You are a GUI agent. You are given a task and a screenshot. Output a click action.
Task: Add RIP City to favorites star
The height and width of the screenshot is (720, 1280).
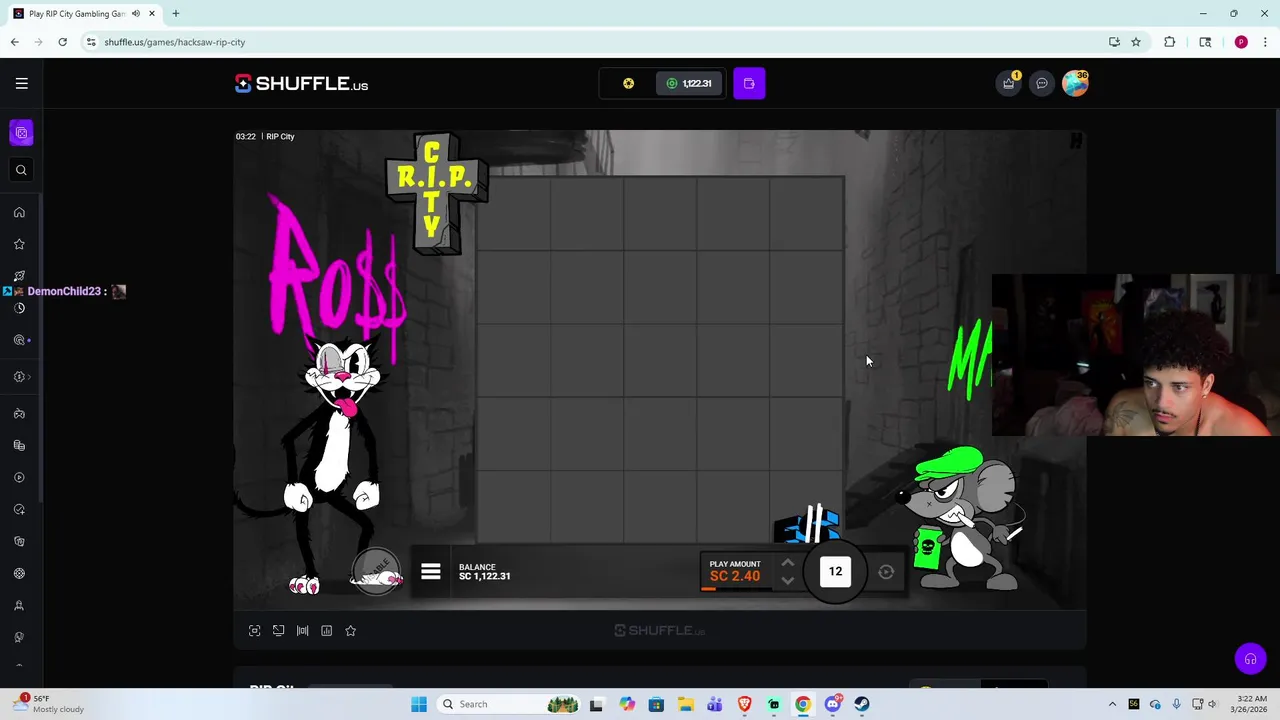350,631
